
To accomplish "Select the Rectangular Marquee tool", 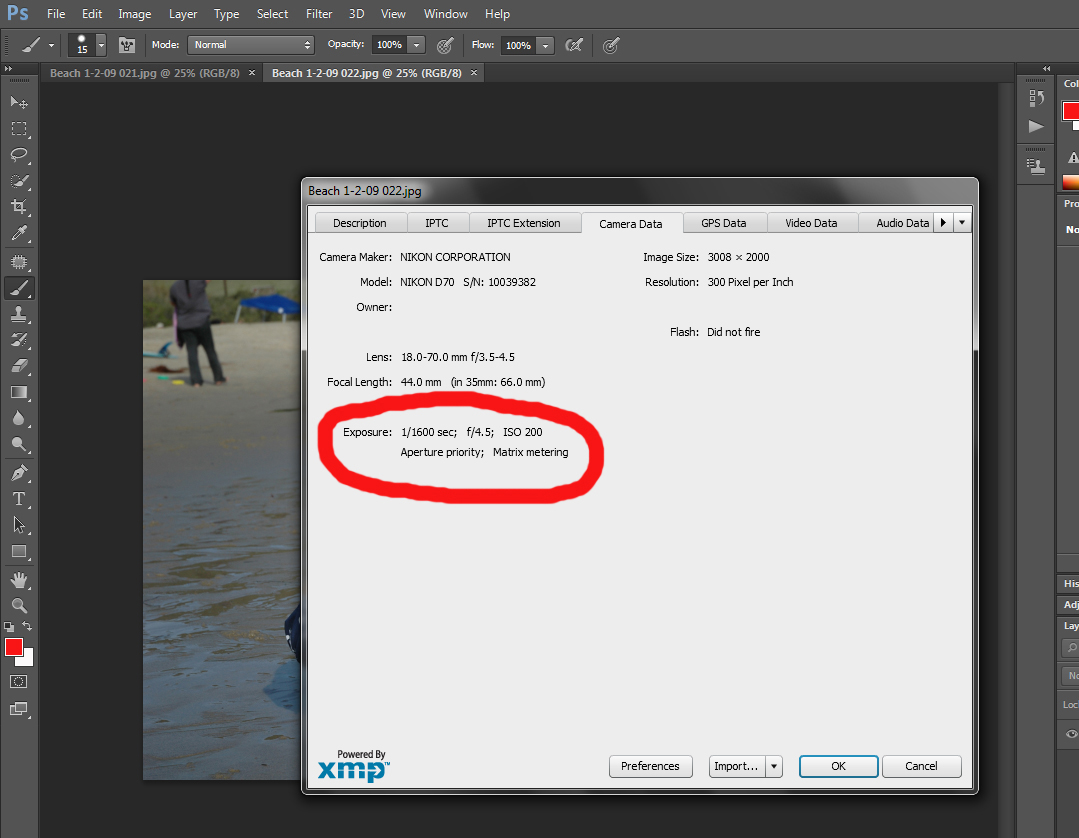I will [x=19, y=129].
